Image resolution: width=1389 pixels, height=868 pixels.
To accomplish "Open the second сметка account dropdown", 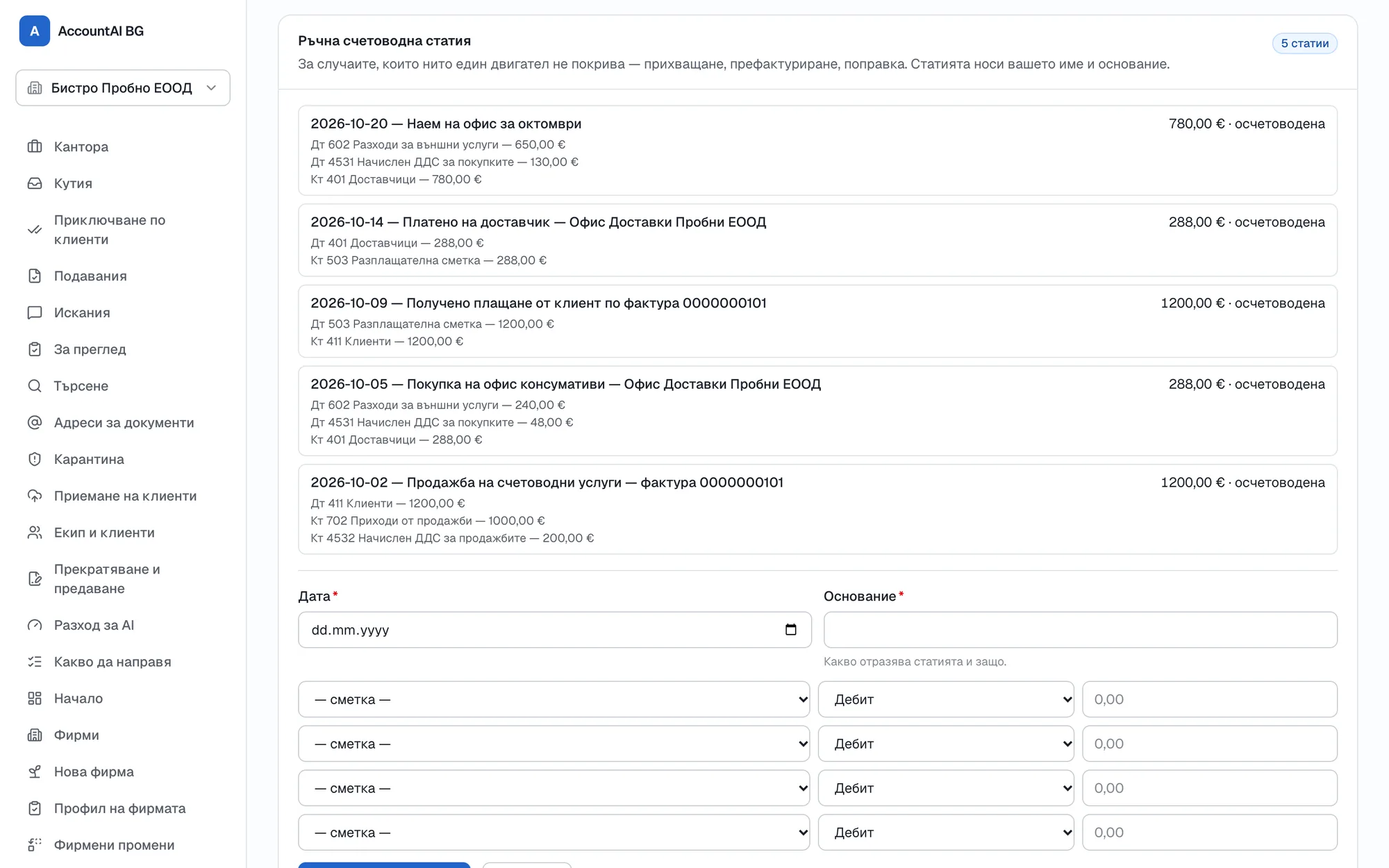I will pyautogui.click(x=554, y=744).
